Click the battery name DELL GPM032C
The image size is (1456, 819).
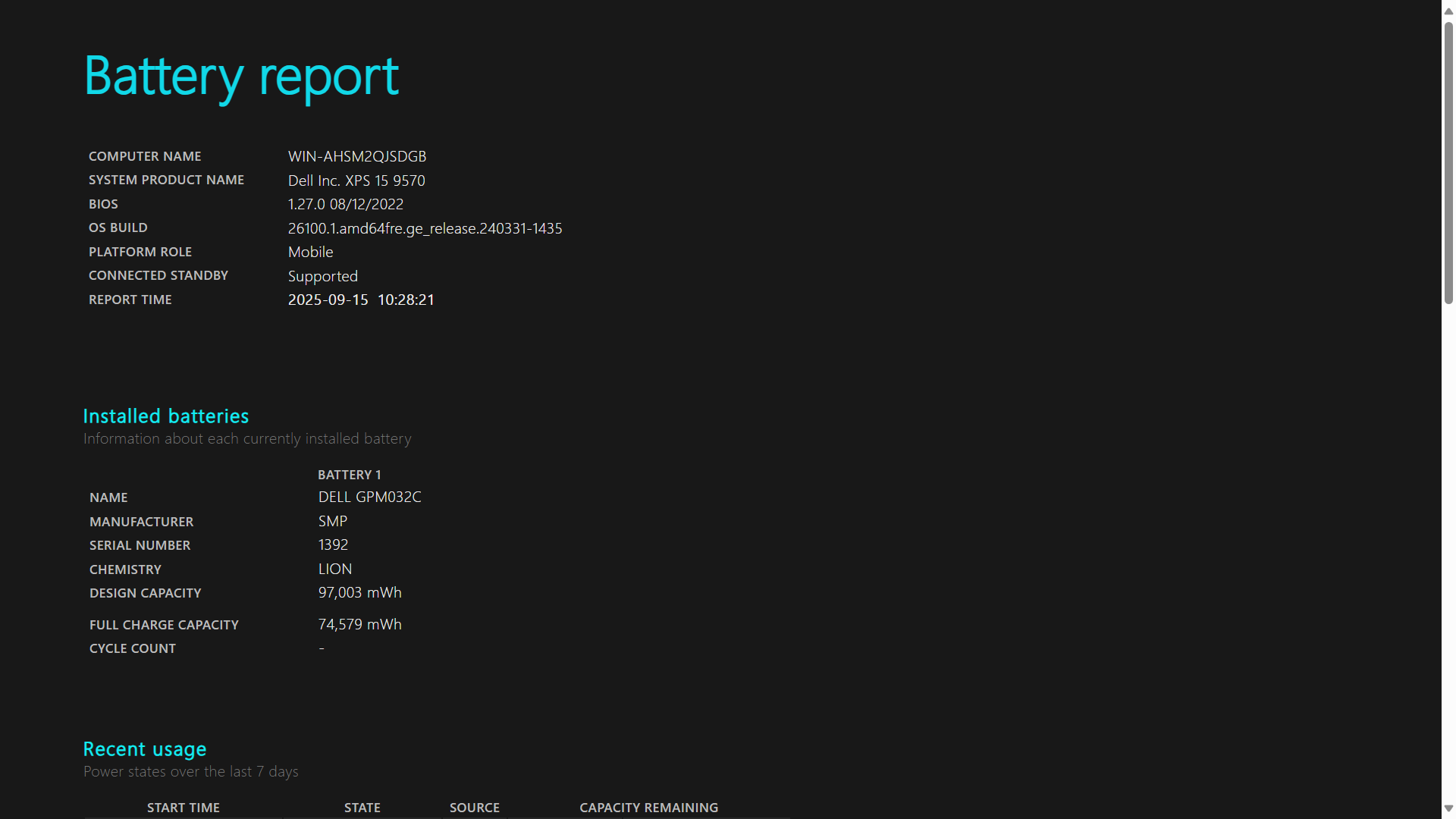pyautogui.click(x=369, y=497)
